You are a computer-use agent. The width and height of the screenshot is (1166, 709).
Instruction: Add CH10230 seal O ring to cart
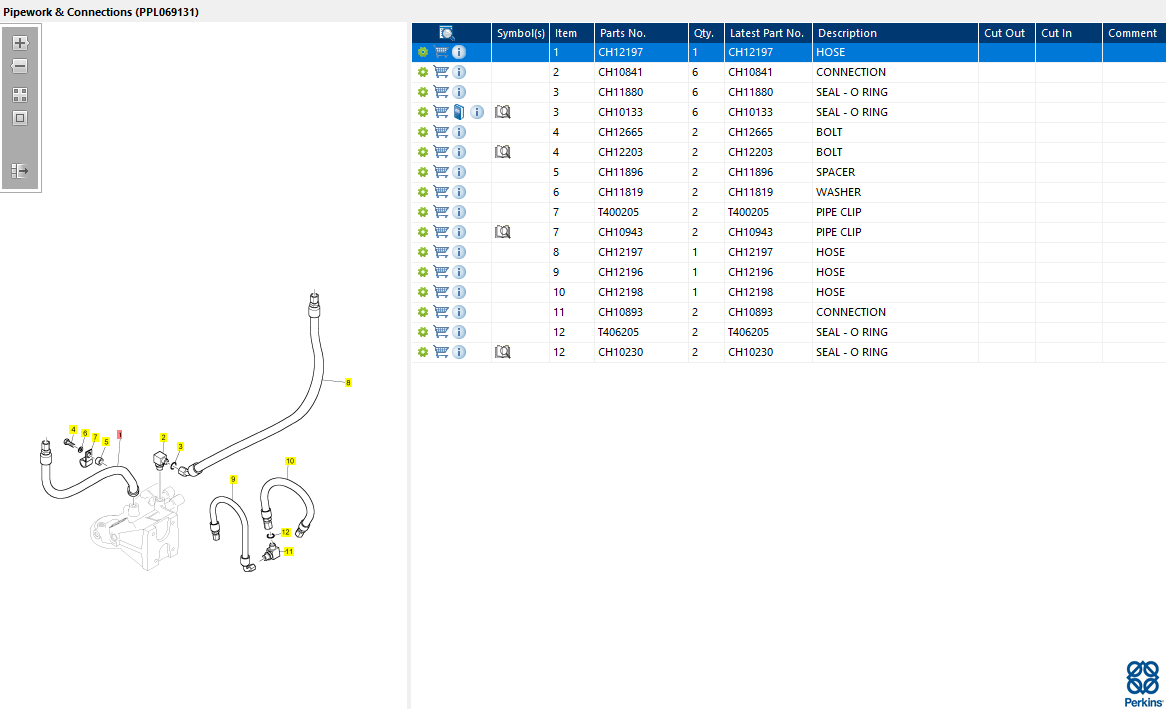click(441, 352)
